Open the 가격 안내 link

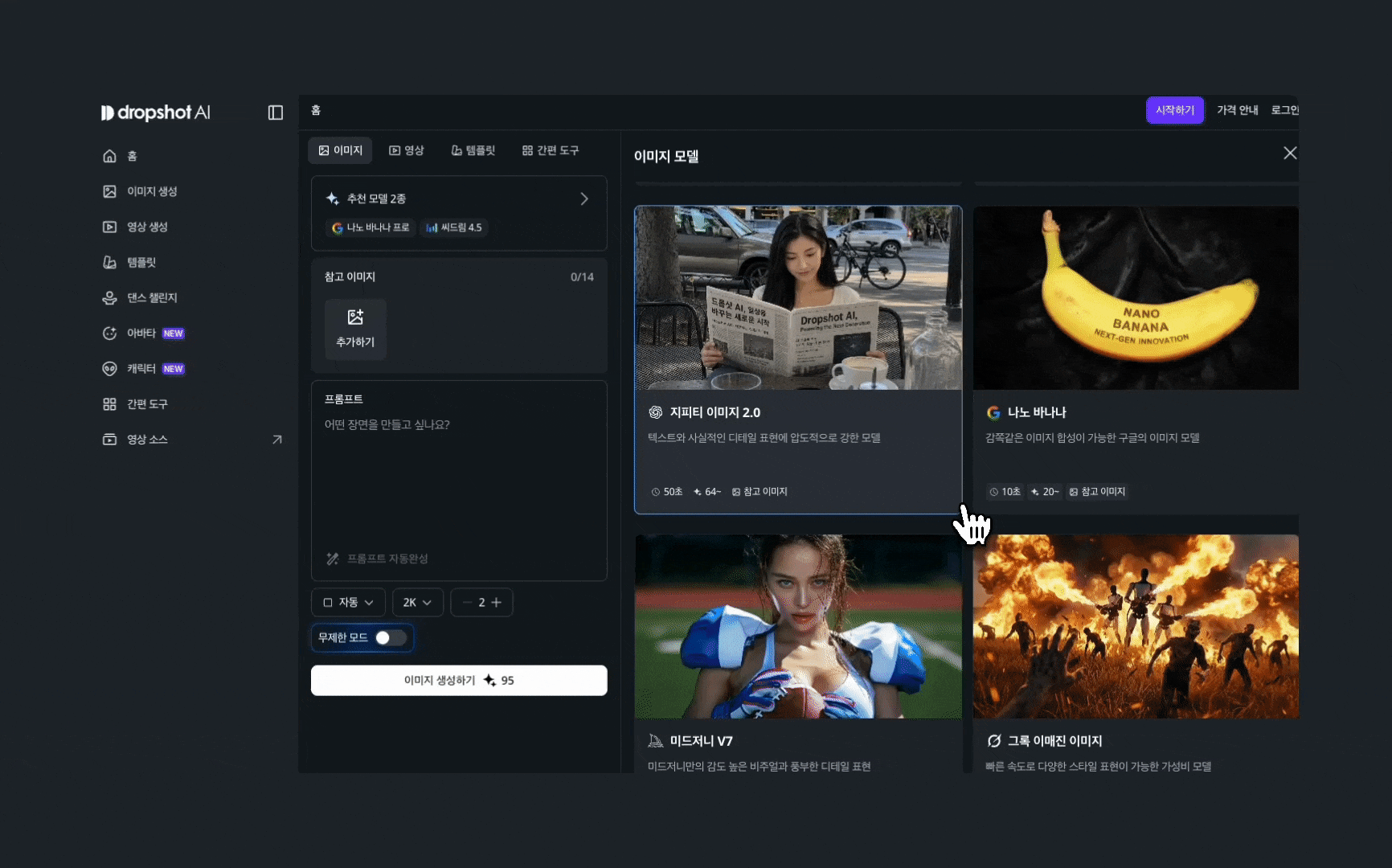point(1237,110)
